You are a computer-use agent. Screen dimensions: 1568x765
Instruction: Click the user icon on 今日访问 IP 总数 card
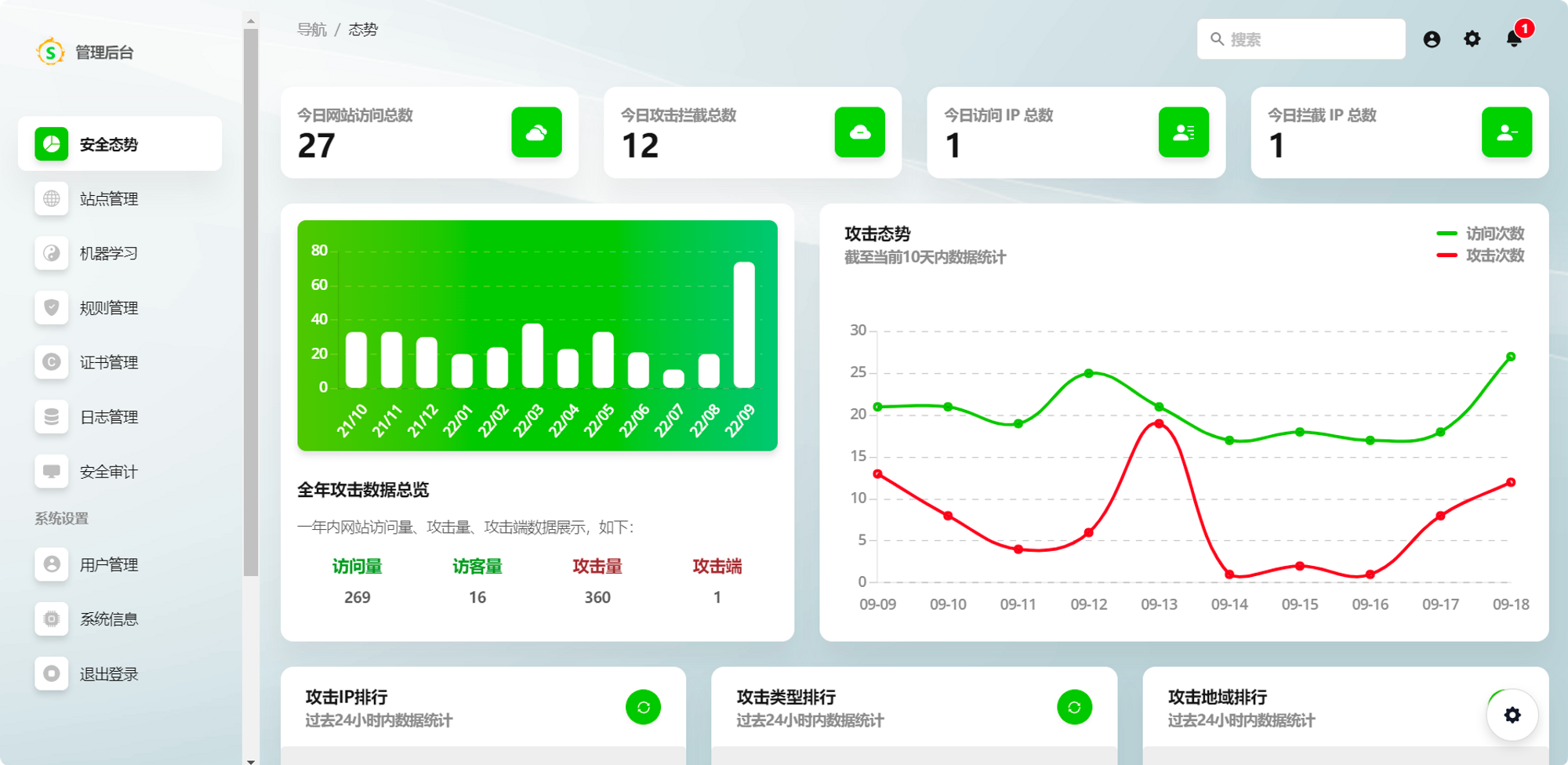(x=1184, y=132)
